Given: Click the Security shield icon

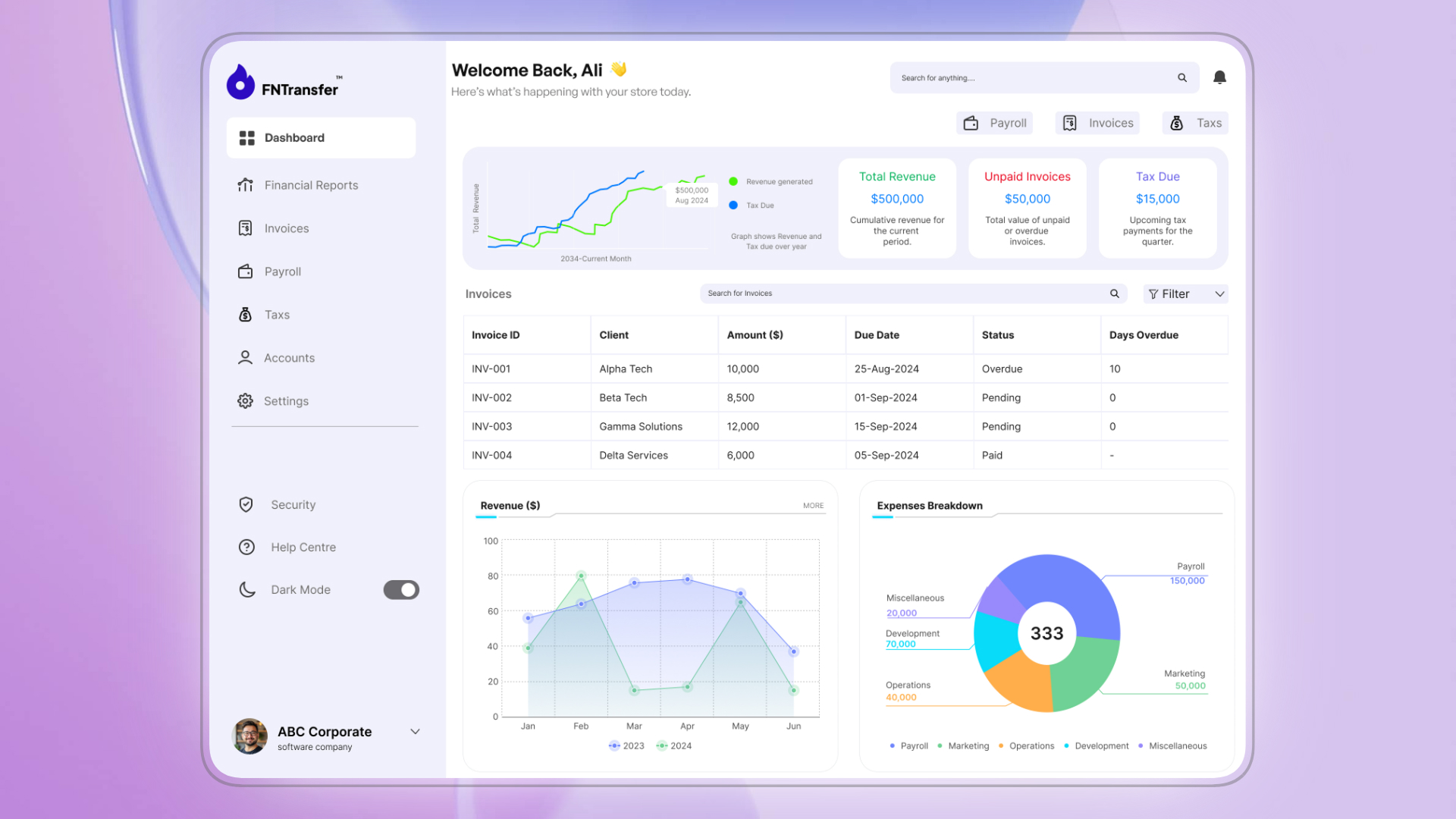Looking at the screenshot, I should [246, 505].
